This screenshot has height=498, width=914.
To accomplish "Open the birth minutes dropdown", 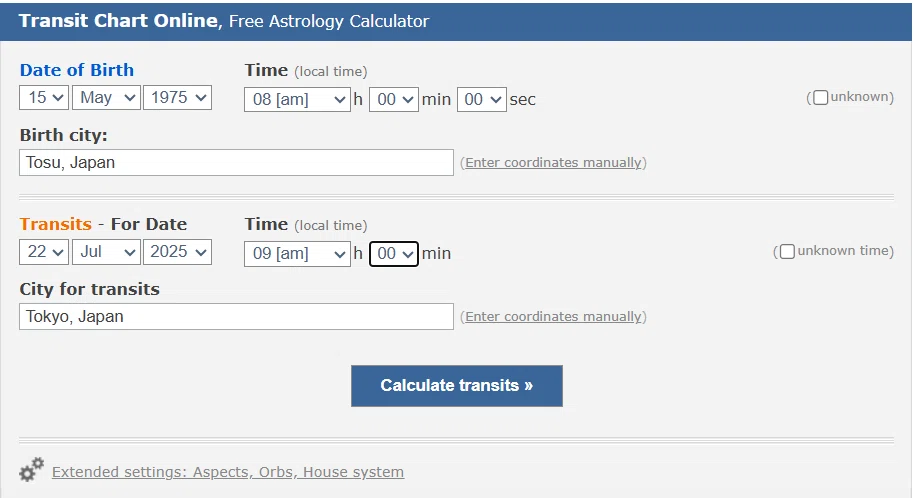I will click(x=393, y=99).
